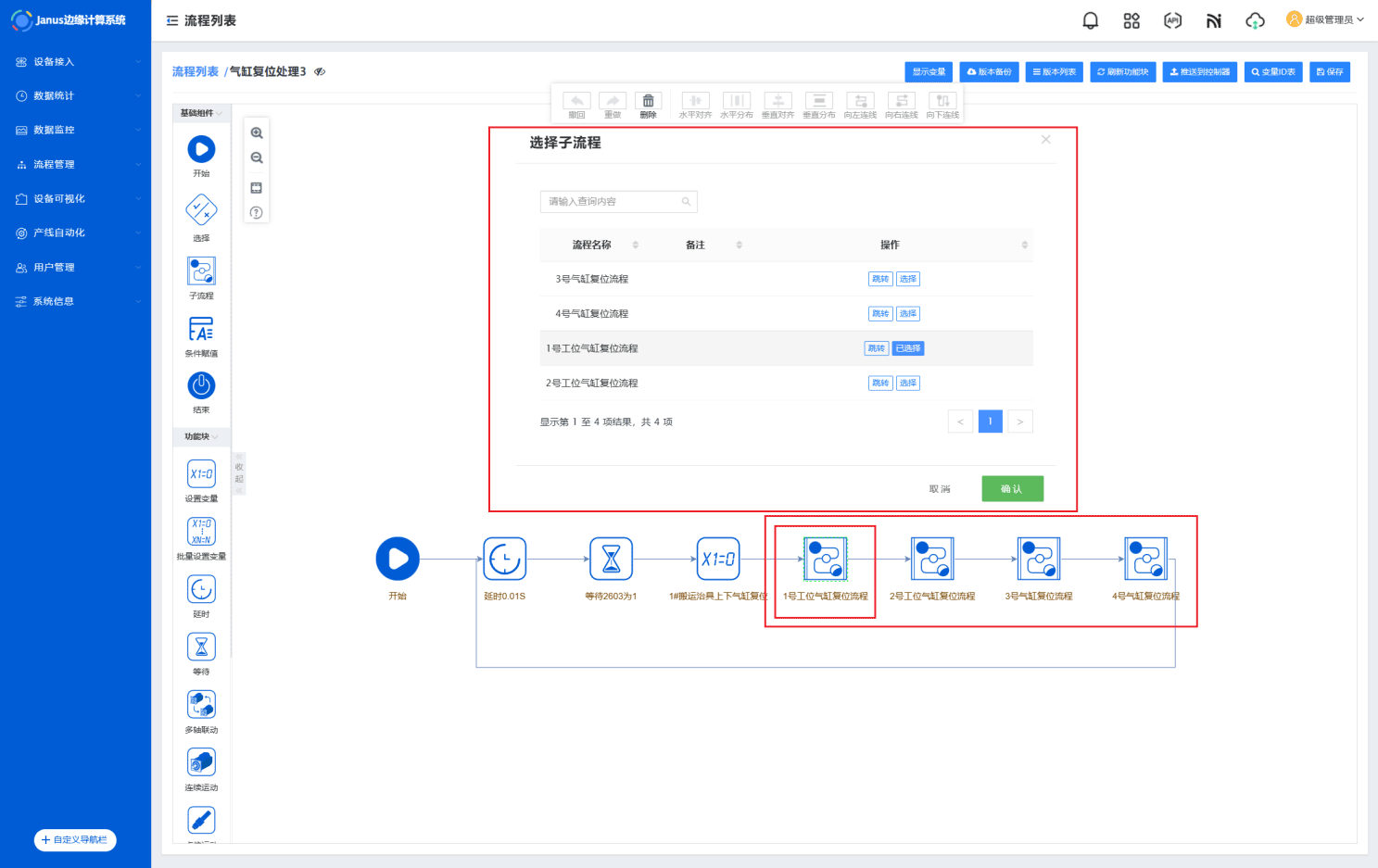Click the green 确认 button
Viewport: 1378px width, 868px height.
pos(1012,489)
